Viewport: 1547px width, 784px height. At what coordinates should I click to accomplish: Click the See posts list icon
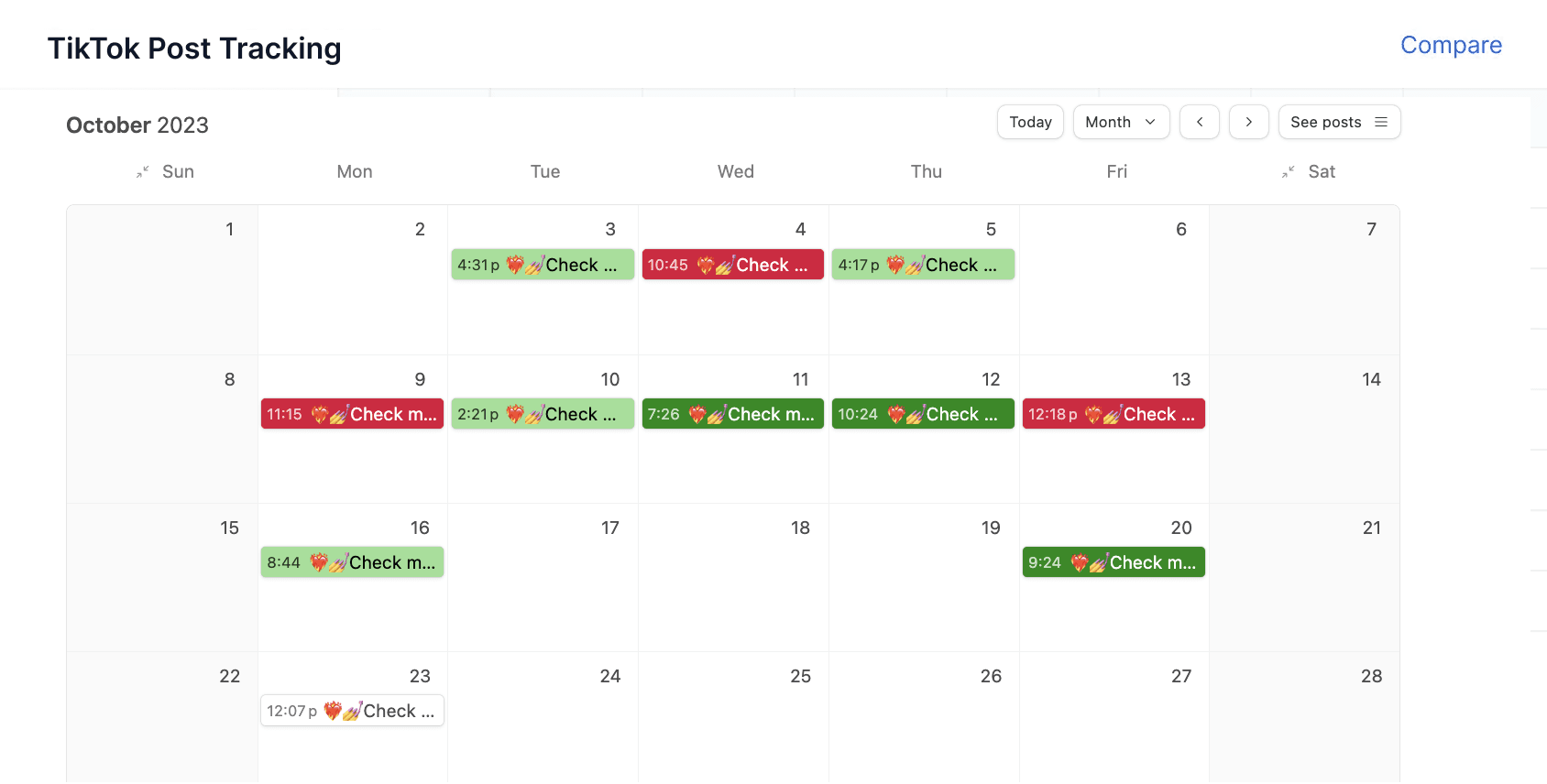1381,122
